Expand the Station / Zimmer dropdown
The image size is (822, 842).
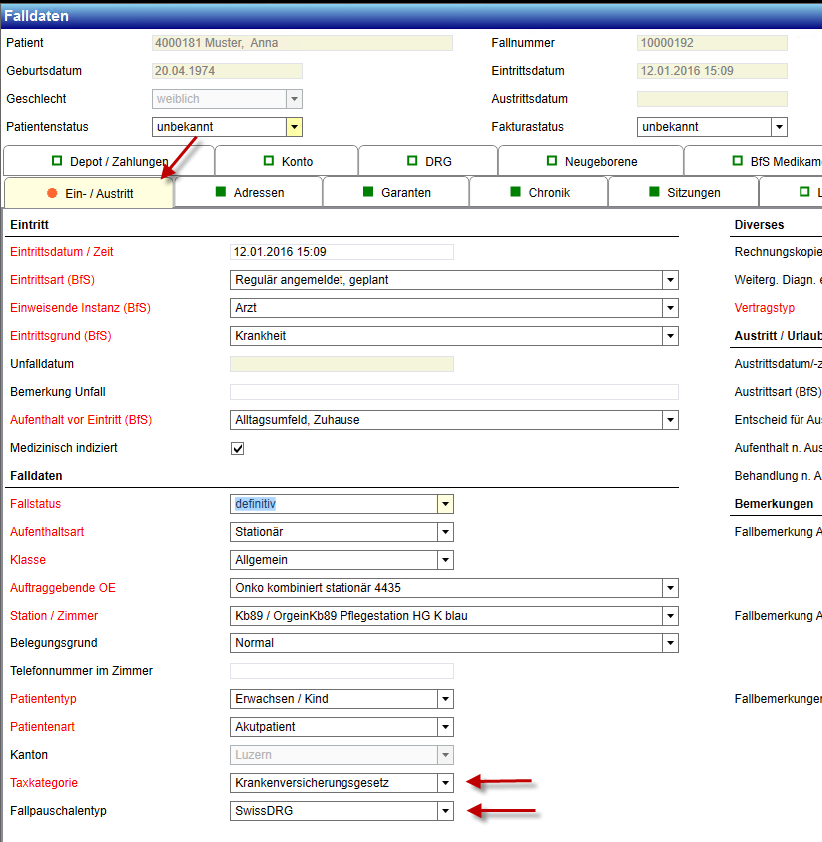coord(670,616)
